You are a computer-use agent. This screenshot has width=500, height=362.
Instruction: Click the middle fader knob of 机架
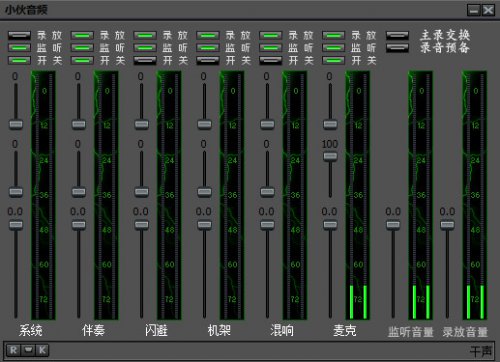(x=204, y=192)
